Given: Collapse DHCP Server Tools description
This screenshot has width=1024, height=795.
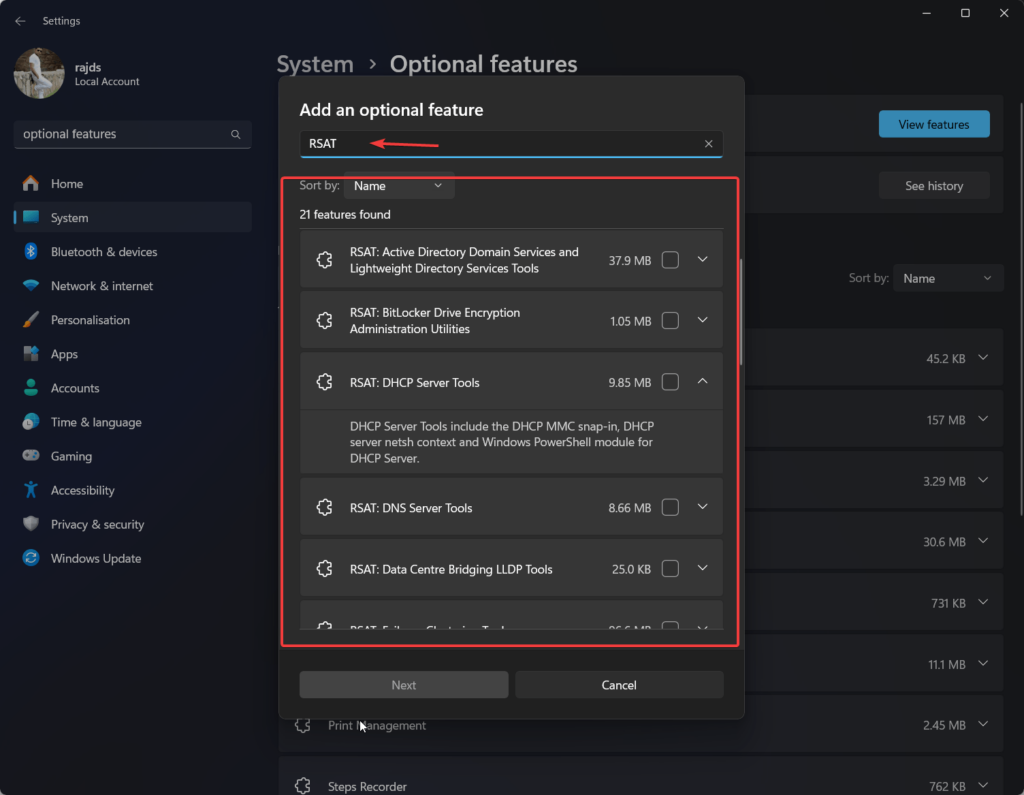Looking at the screenshot, I should click(x=703, y=381).
